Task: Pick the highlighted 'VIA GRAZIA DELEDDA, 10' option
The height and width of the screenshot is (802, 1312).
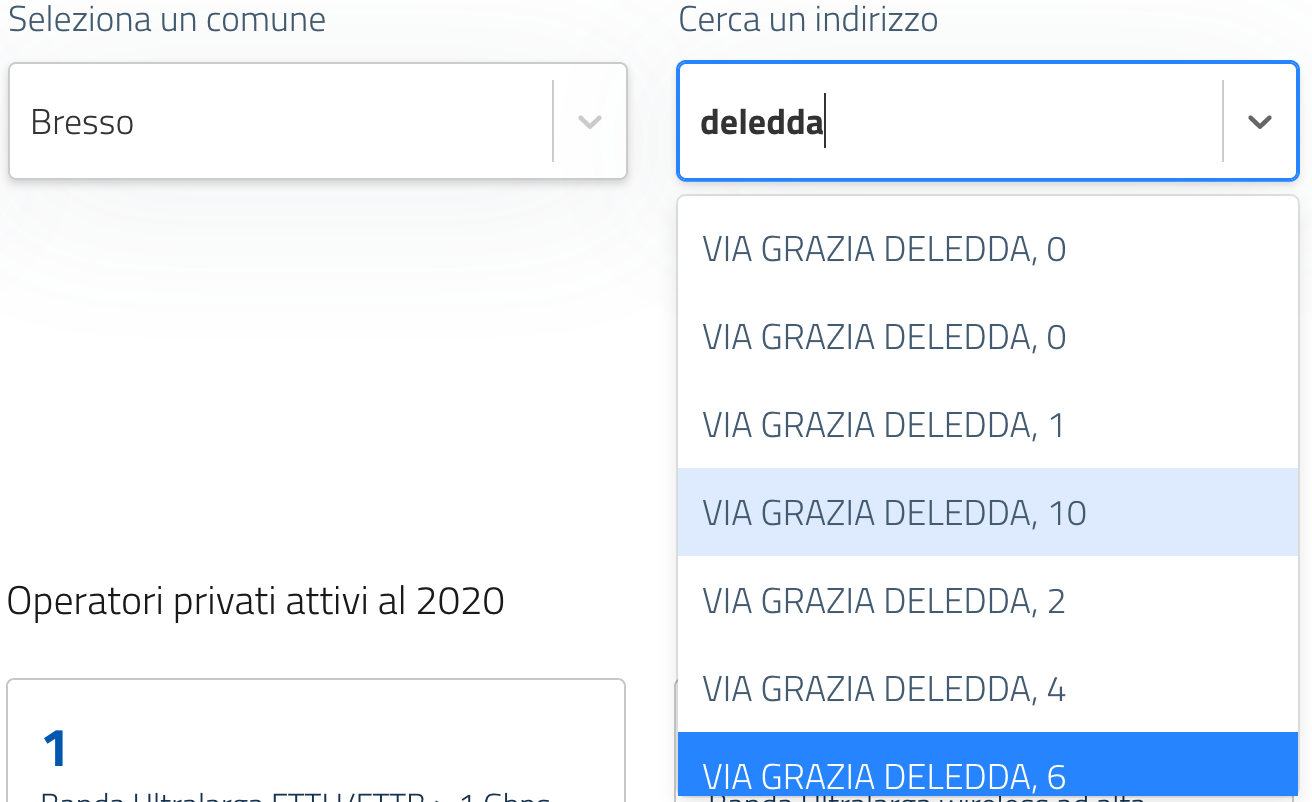Action: 894,513
